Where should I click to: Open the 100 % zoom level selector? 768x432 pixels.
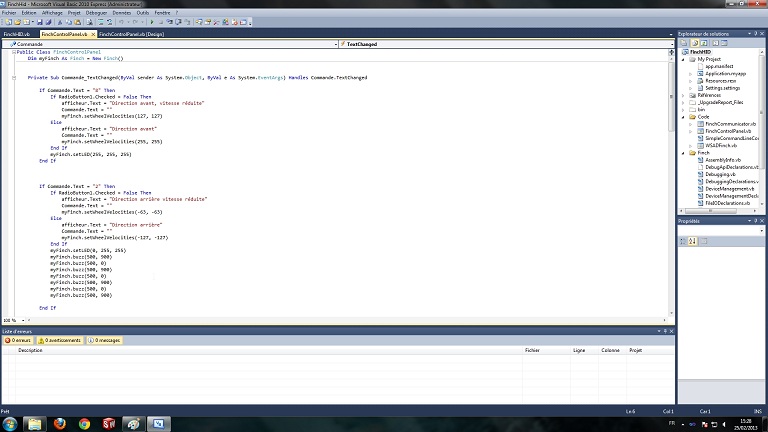pos(14,320)
